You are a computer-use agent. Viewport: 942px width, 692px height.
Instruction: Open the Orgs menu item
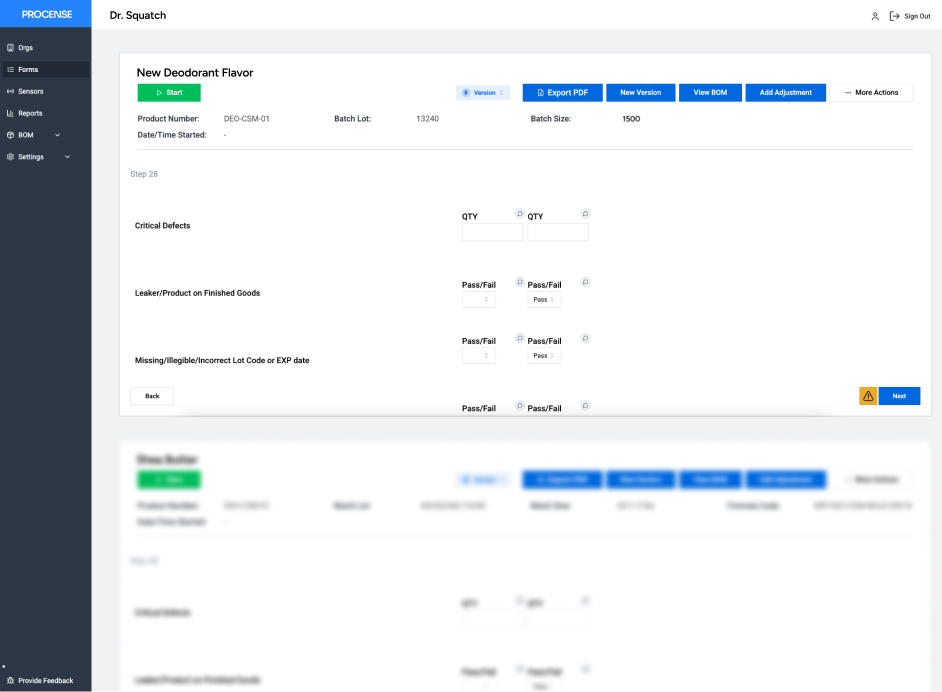coord(46,47)
